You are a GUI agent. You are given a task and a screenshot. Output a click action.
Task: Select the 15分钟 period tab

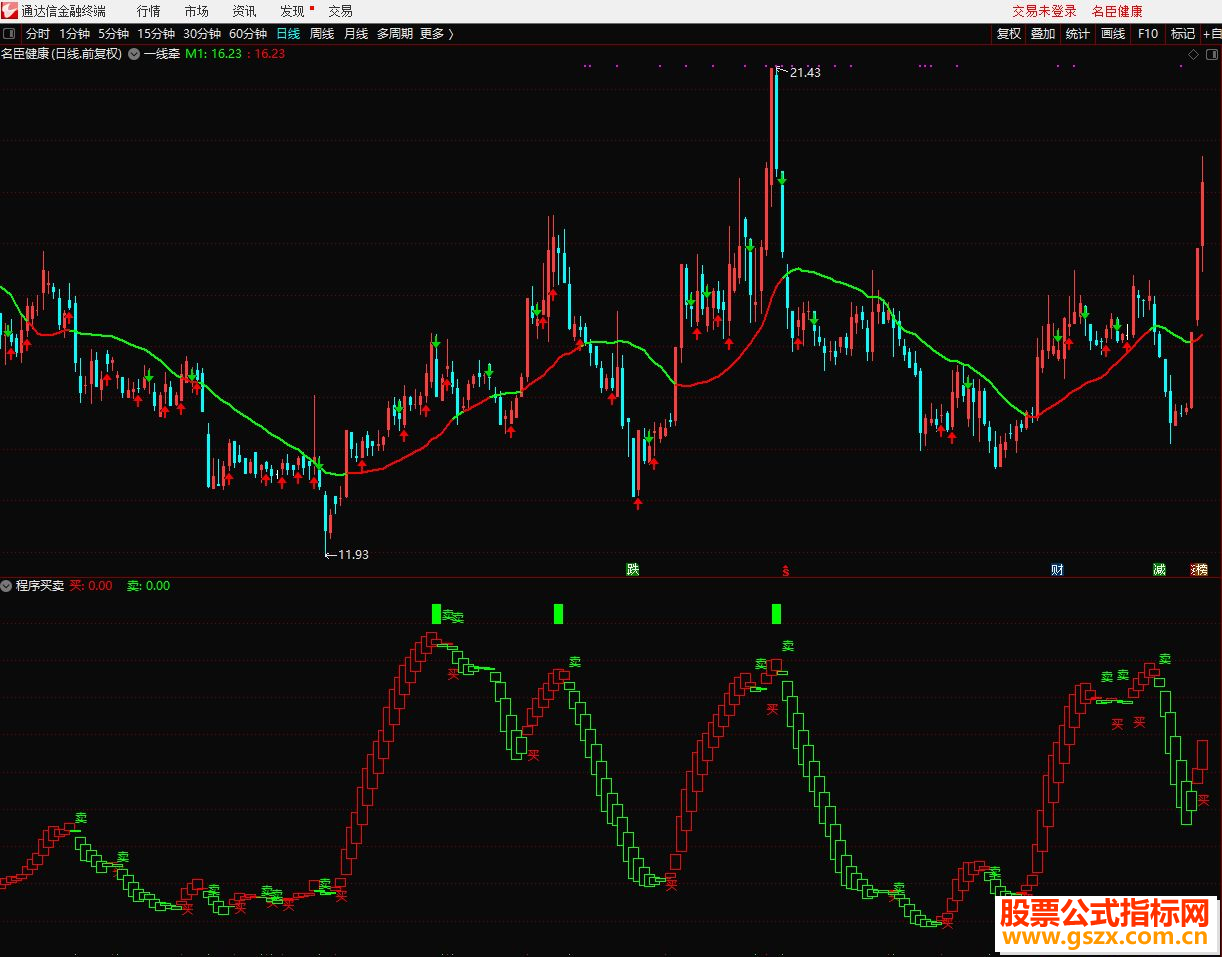click(156, 33)
